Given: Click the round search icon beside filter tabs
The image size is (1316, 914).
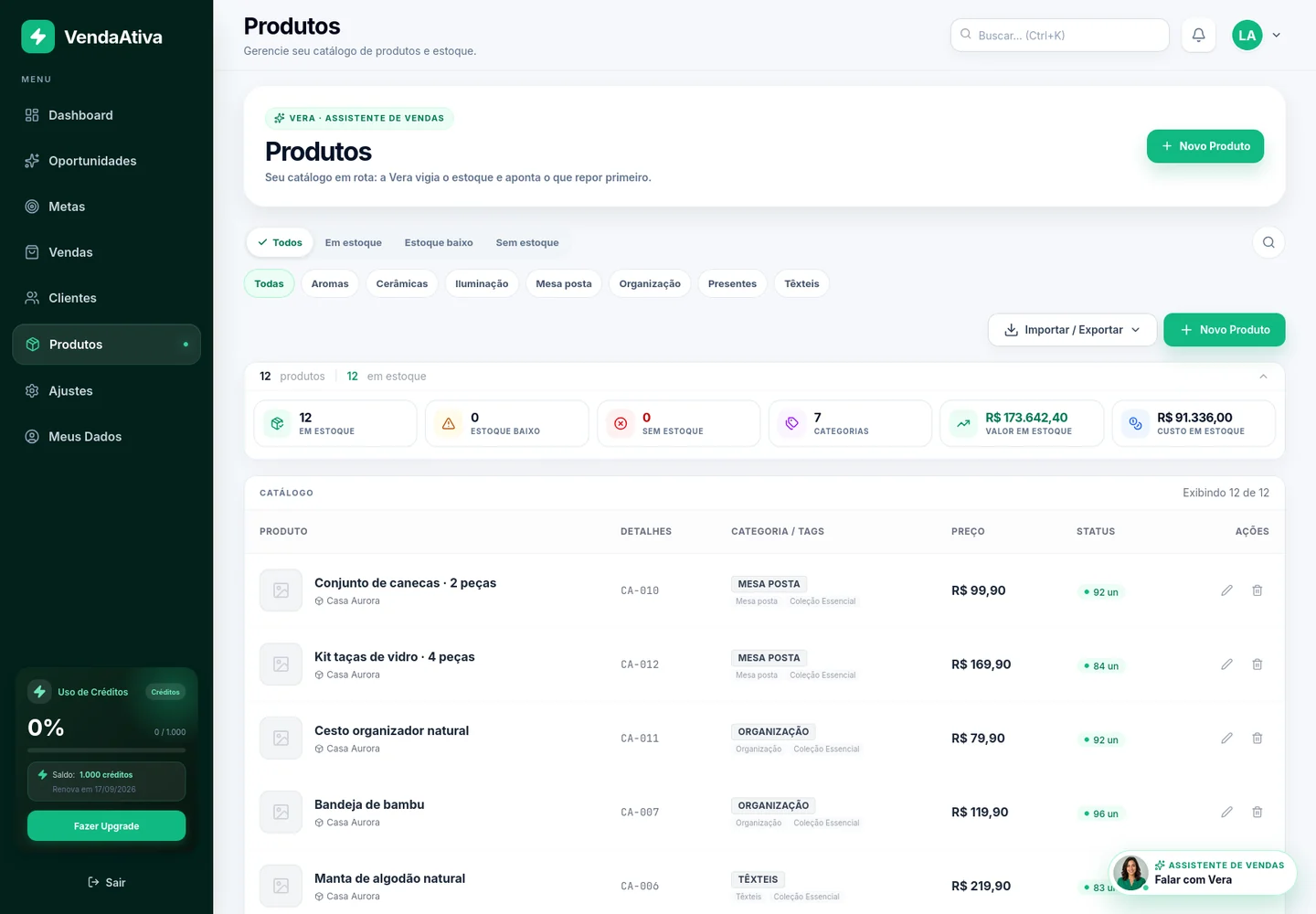Looking at the screenshot, I should click(x=1268, y=242).
